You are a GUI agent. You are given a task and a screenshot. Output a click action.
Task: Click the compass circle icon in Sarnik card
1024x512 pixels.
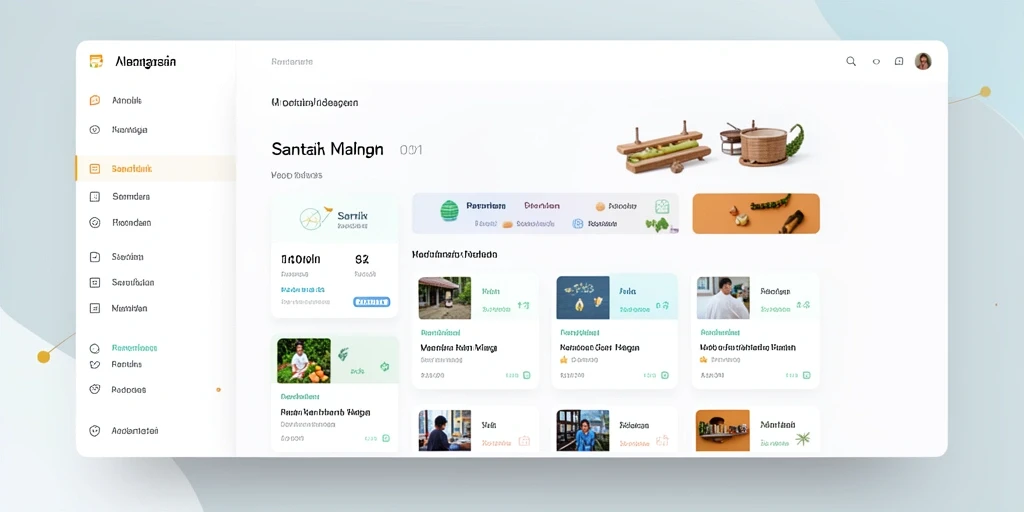tap(312, 218)
